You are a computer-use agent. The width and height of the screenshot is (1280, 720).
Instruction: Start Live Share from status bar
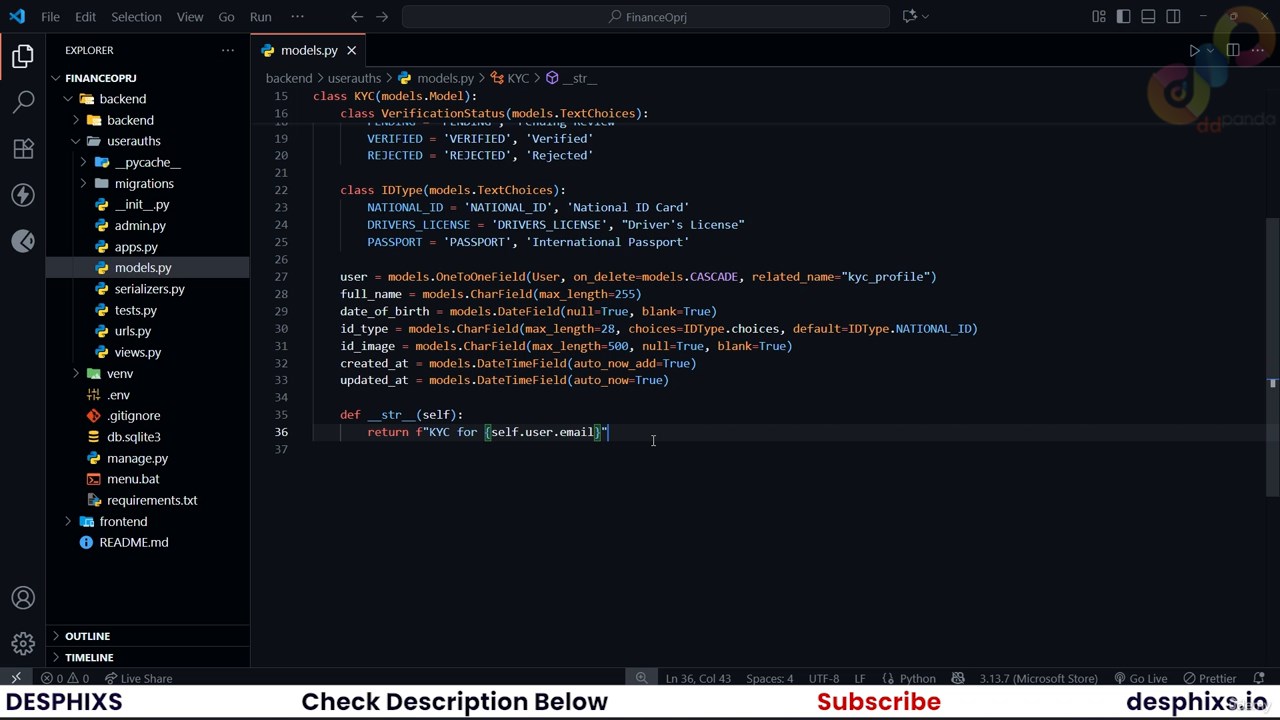(137, 678)
